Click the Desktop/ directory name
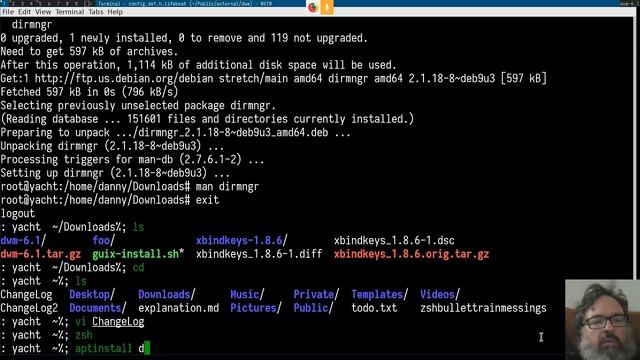Image resolution: width=640 pixels, height=360 pixels. coord(92,294)
